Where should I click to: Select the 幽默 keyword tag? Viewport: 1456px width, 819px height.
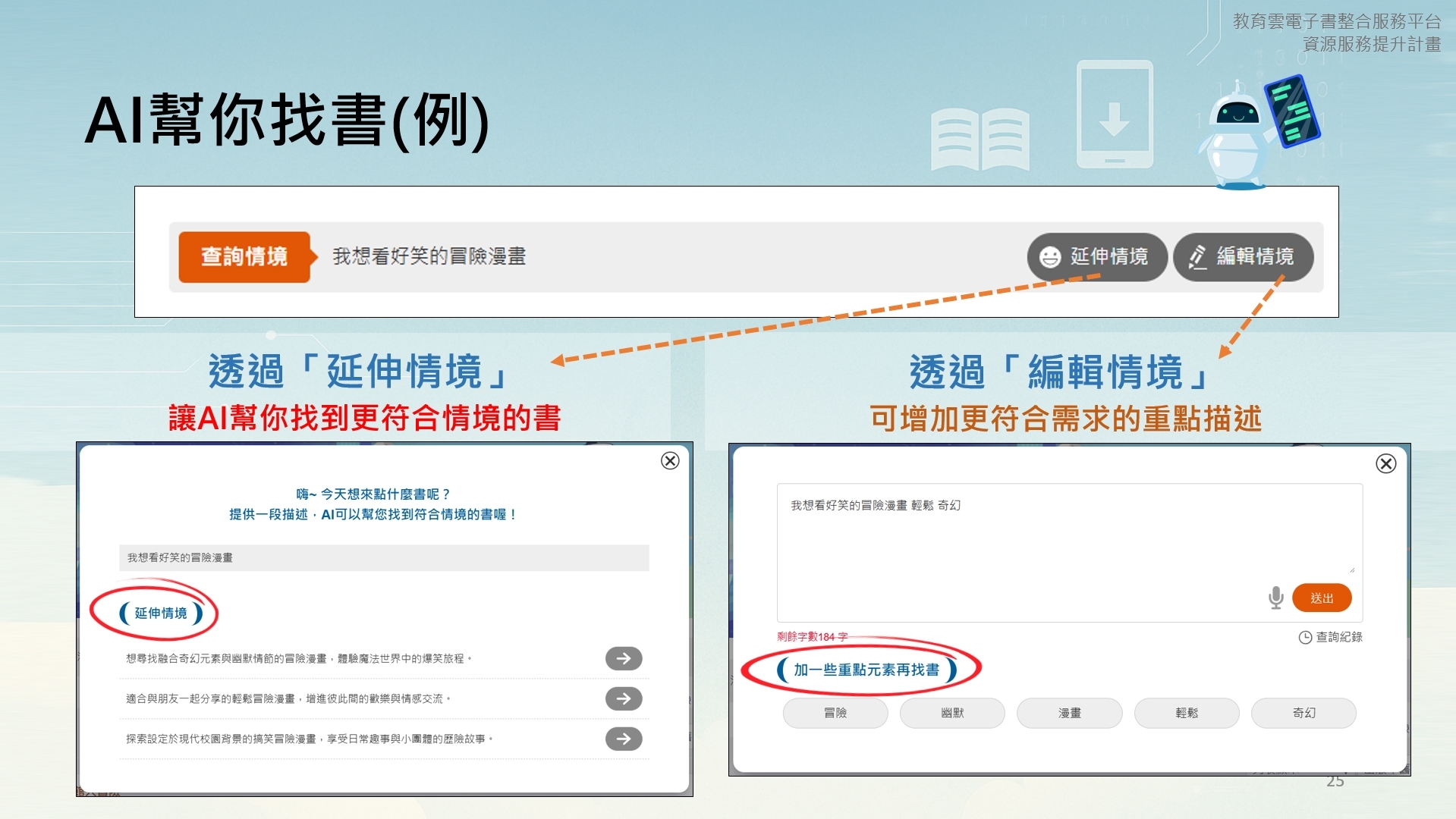click(951, 713)
